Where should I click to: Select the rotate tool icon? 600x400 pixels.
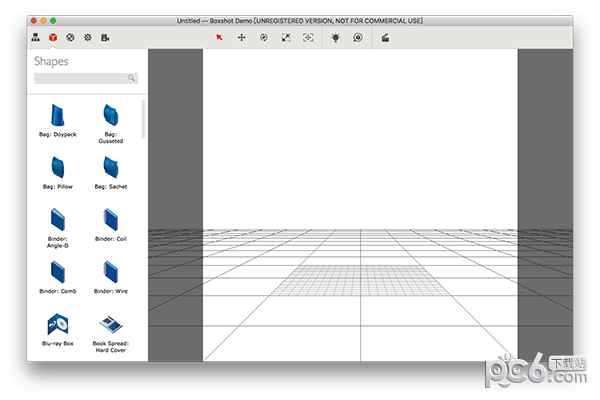click(264, 38)
